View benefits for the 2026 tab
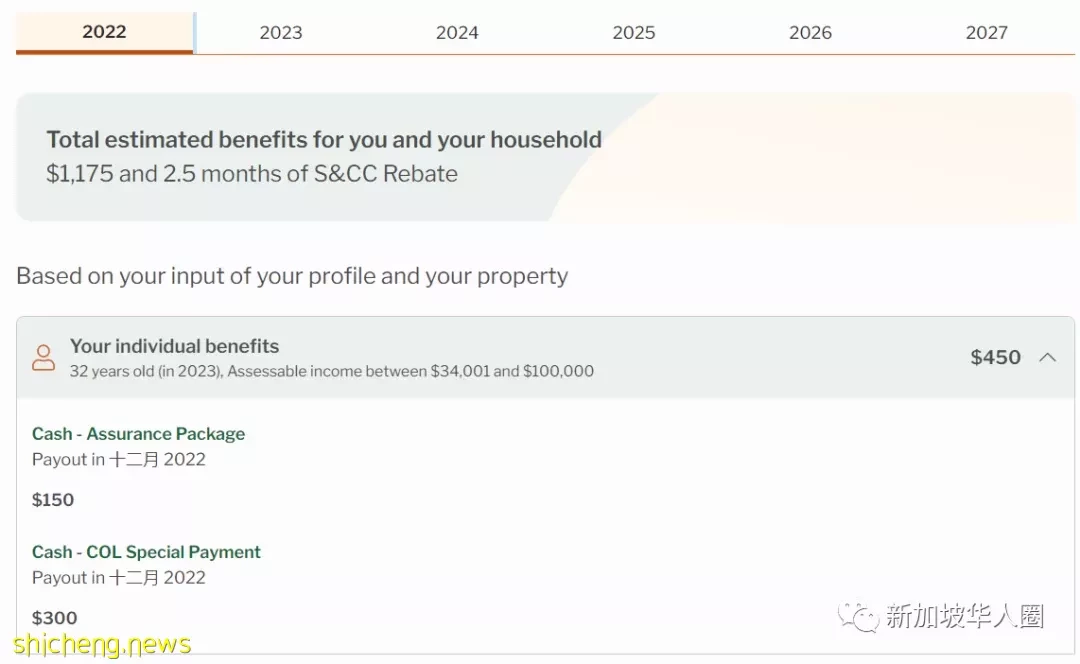This screenshot has width=1080, height=664. (x=810, y=32)
